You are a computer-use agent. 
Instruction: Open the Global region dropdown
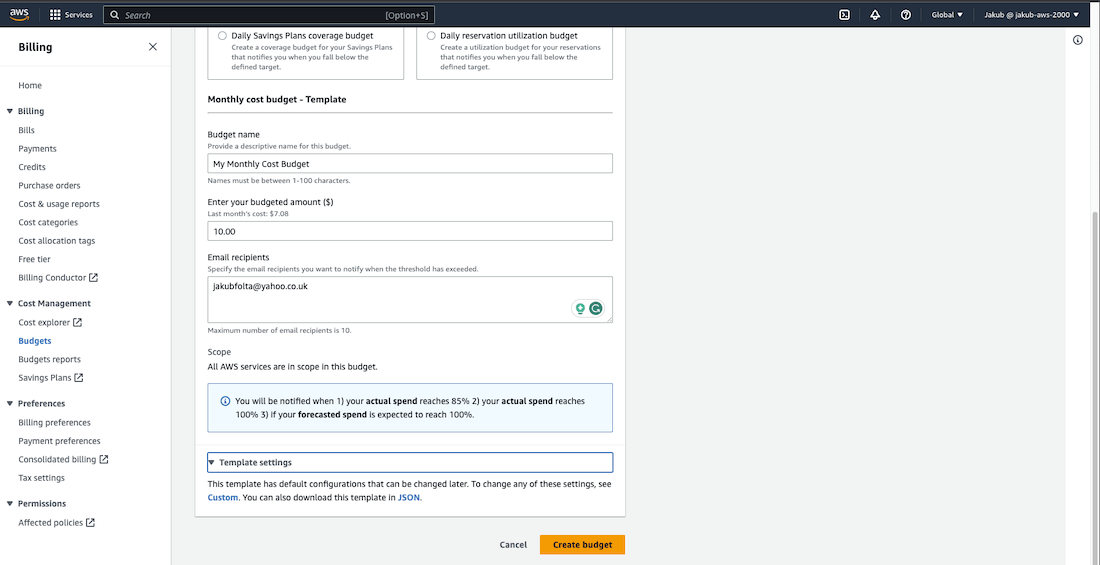click(x=947, y=15)
